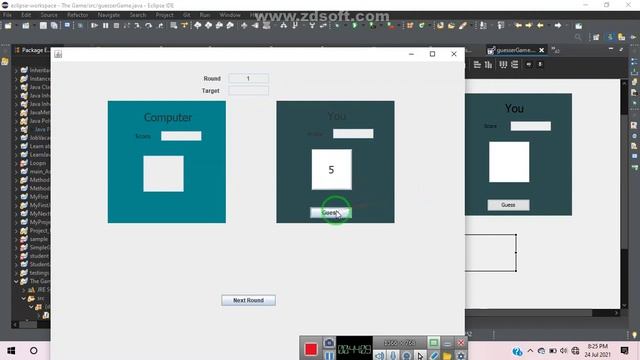640x360 pixels.
Task: Click the Computer score text field
Action: pyautogui.click(x=181, y=136)
